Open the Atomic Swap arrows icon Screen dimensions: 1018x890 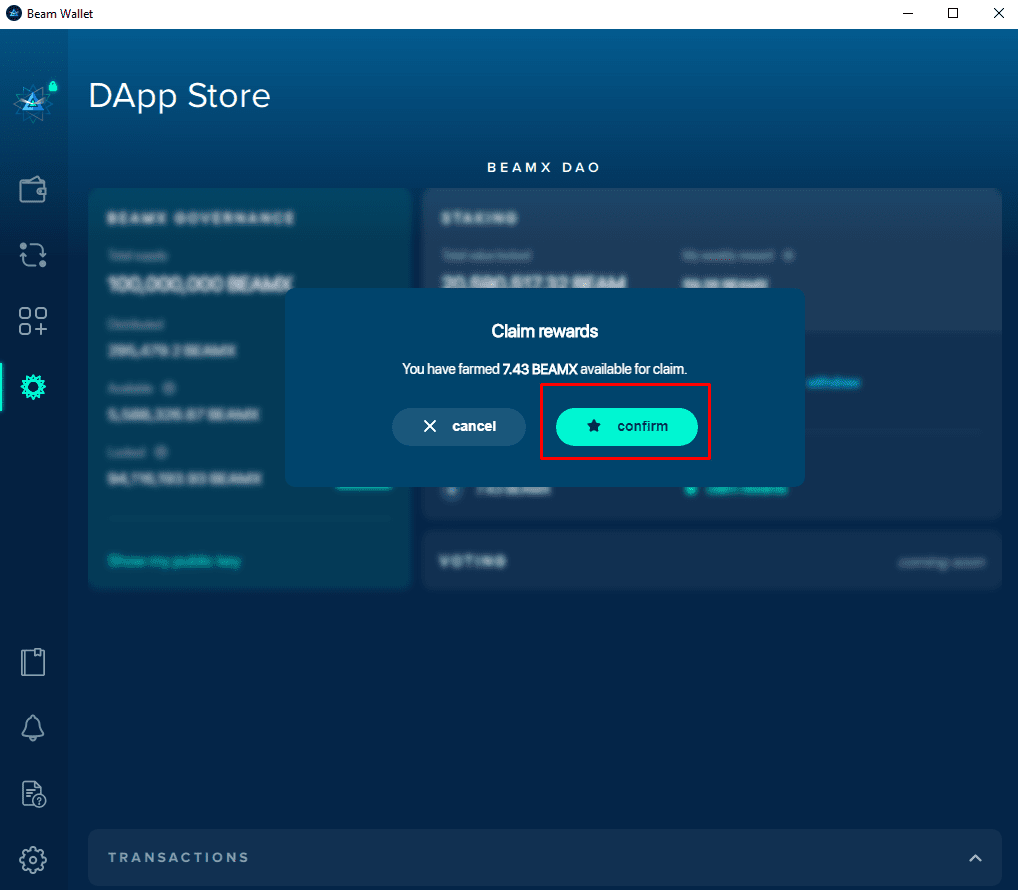pyautogui.click(x=33, y=255)
